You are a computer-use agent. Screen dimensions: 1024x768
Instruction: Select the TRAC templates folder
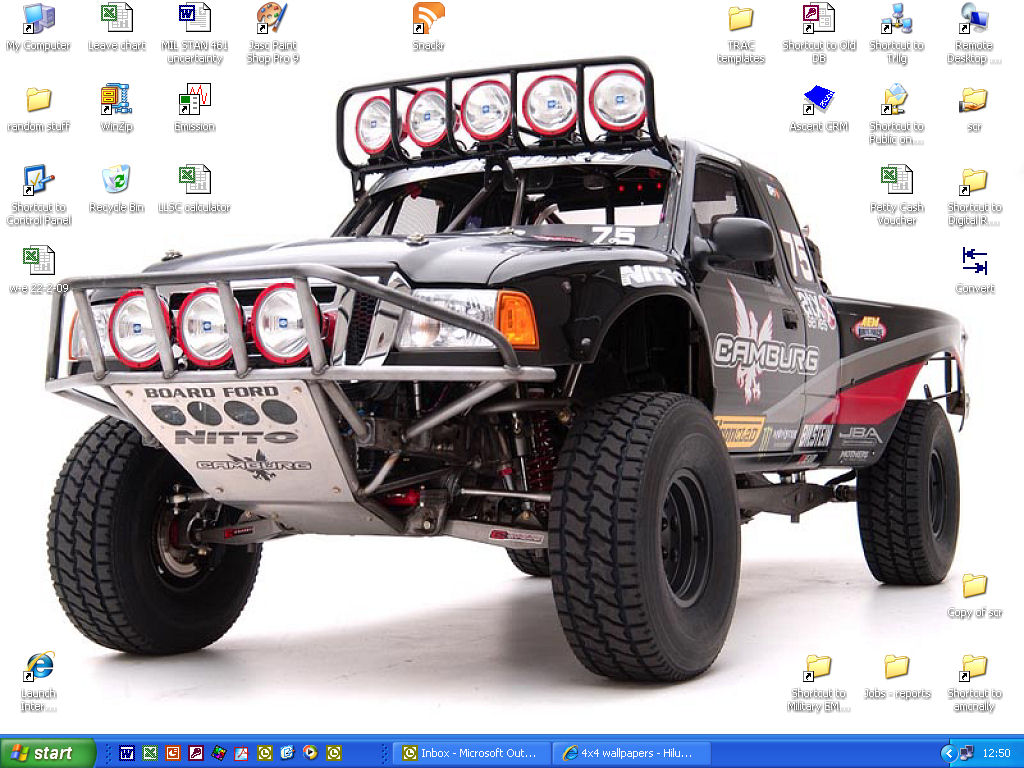click(740, 19)
